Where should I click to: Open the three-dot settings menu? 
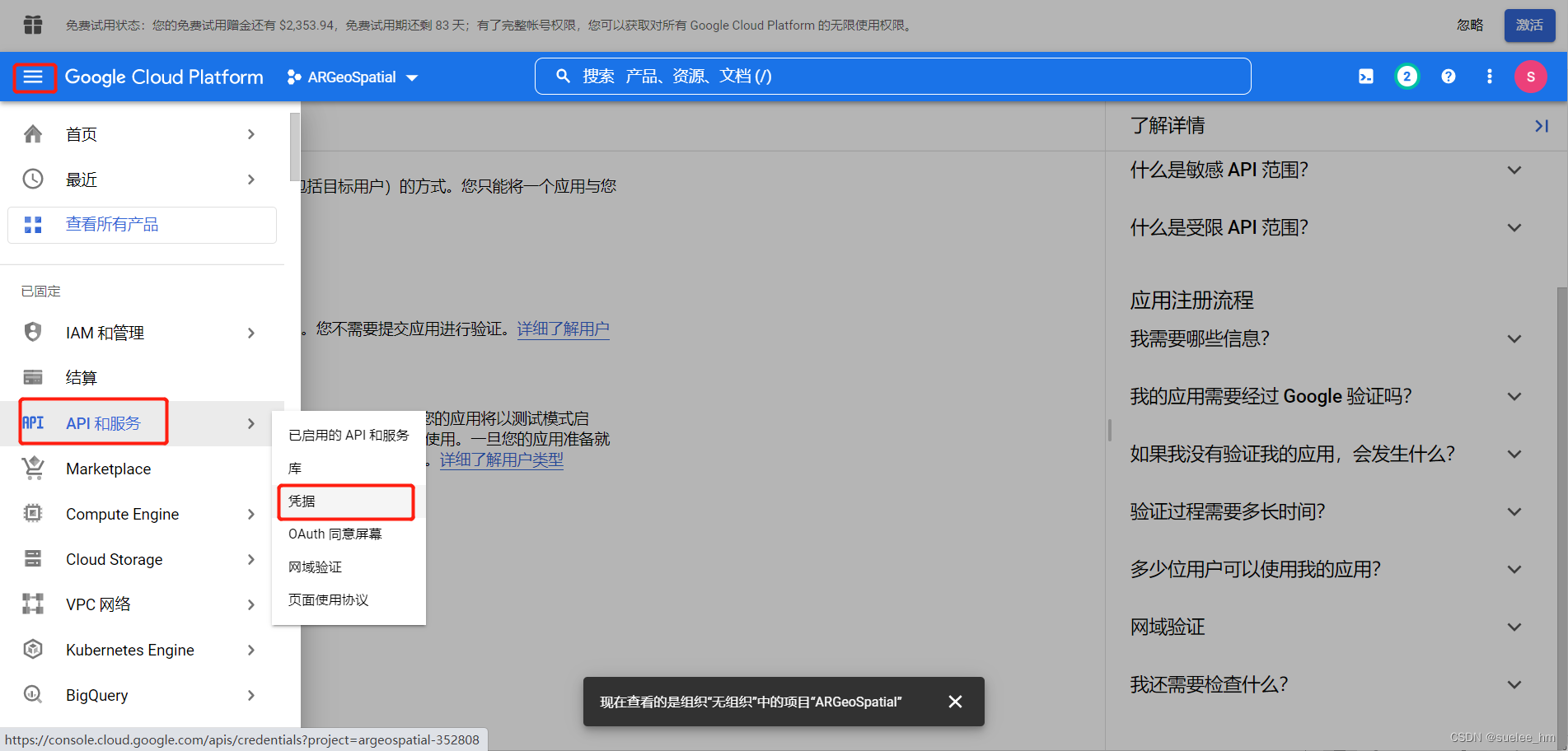pyautogui.click(x=1490, y=77)
